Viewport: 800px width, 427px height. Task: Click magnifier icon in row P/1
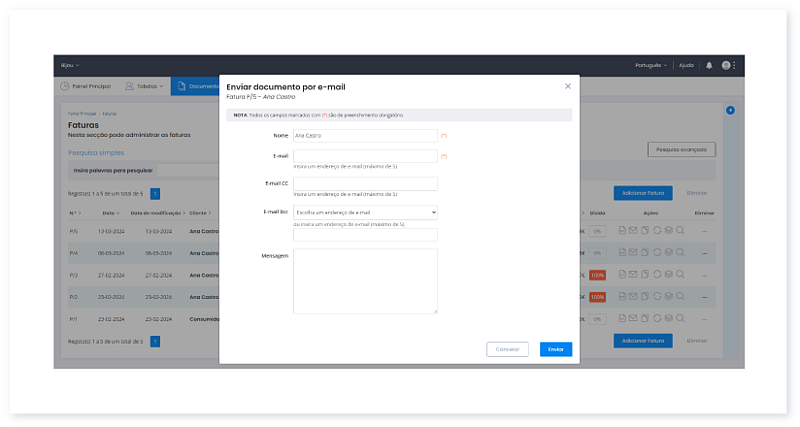[680, 318]
